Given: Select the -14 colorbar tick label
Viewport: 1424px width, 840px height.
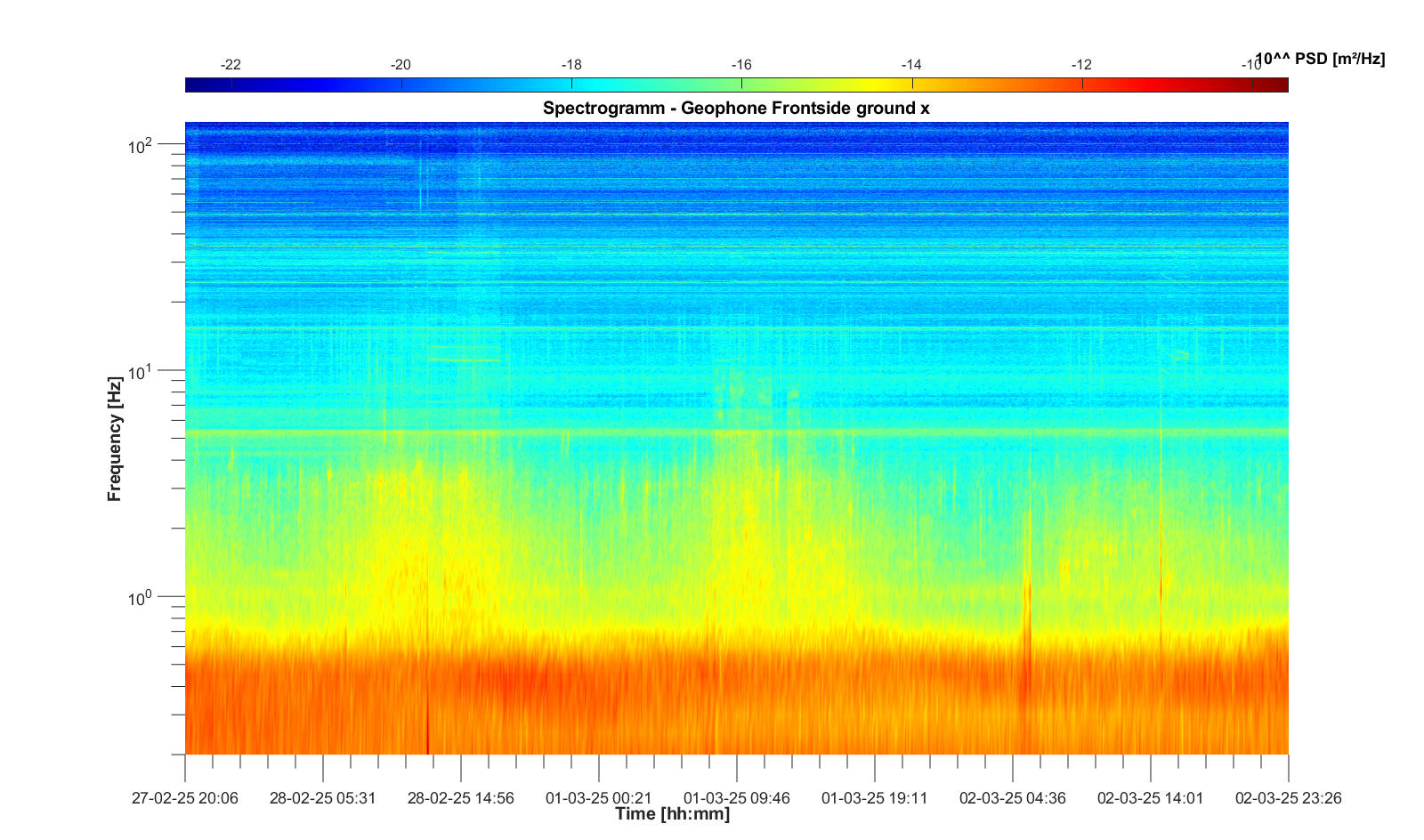Looking at the screenshot, I should click(911, 65).
